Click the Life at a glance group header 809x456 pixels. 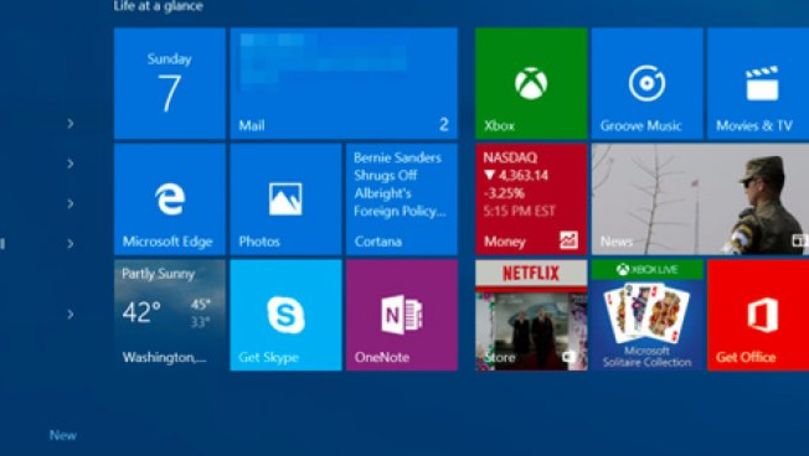click(x=158, y=6)
